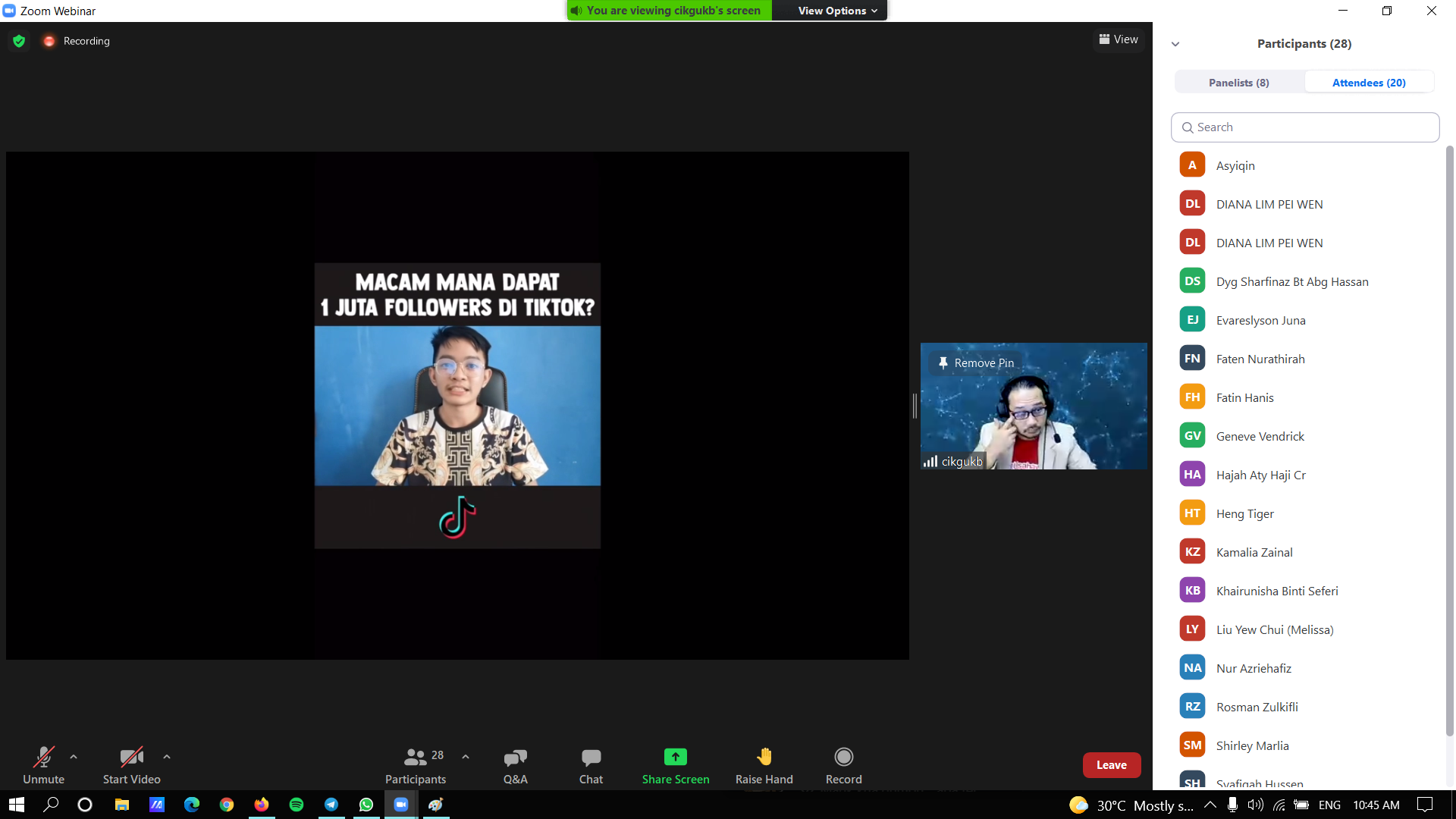Open Windows notification center
The image size is (1456, 819).
1426,805
